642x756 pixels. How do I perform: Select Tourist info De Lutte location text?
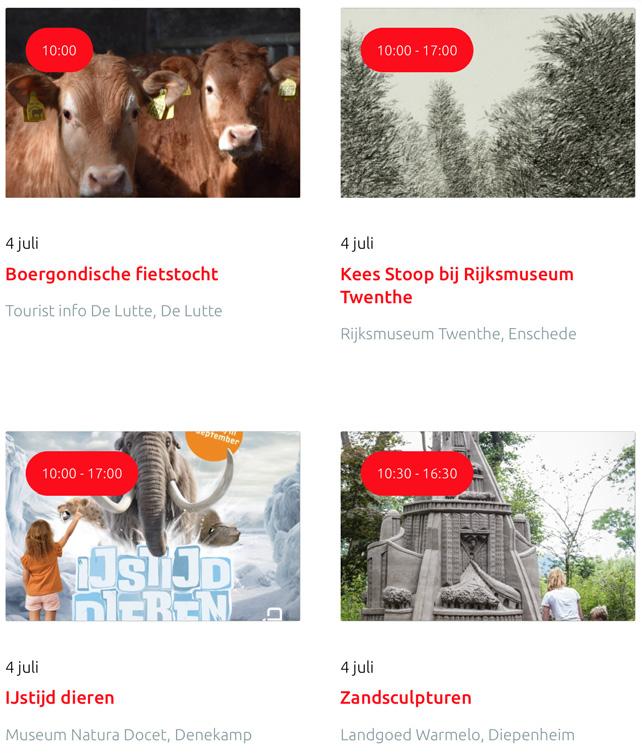(x=114, y=310)
